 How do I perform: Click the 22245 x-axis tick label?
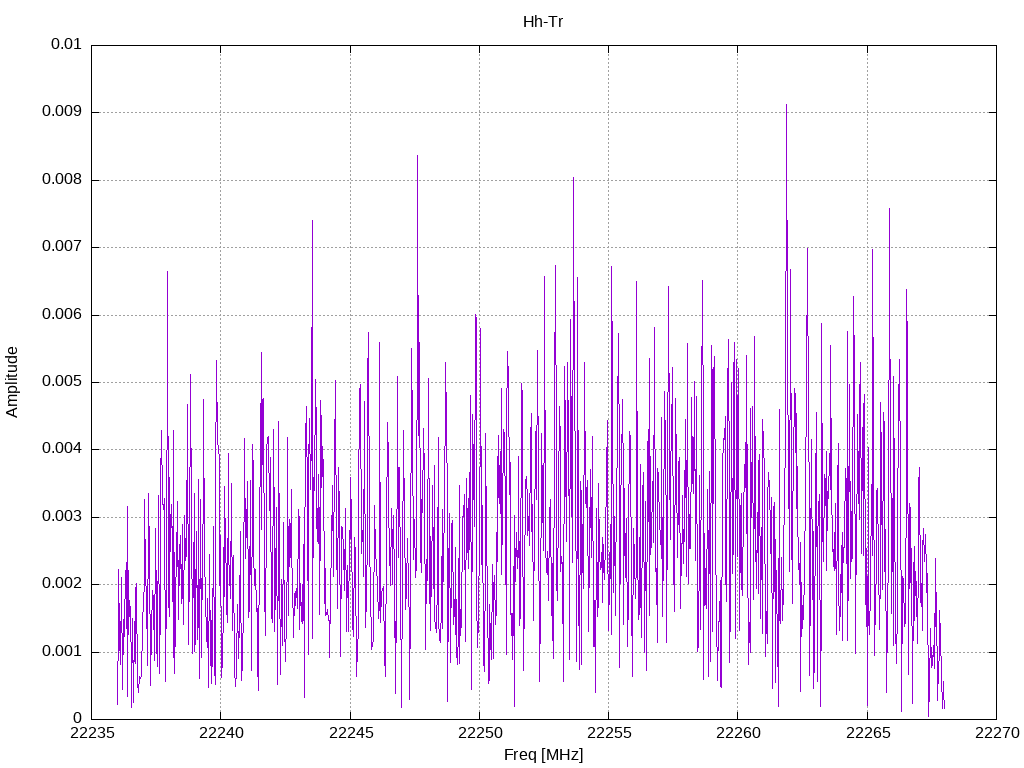[350, 733]
